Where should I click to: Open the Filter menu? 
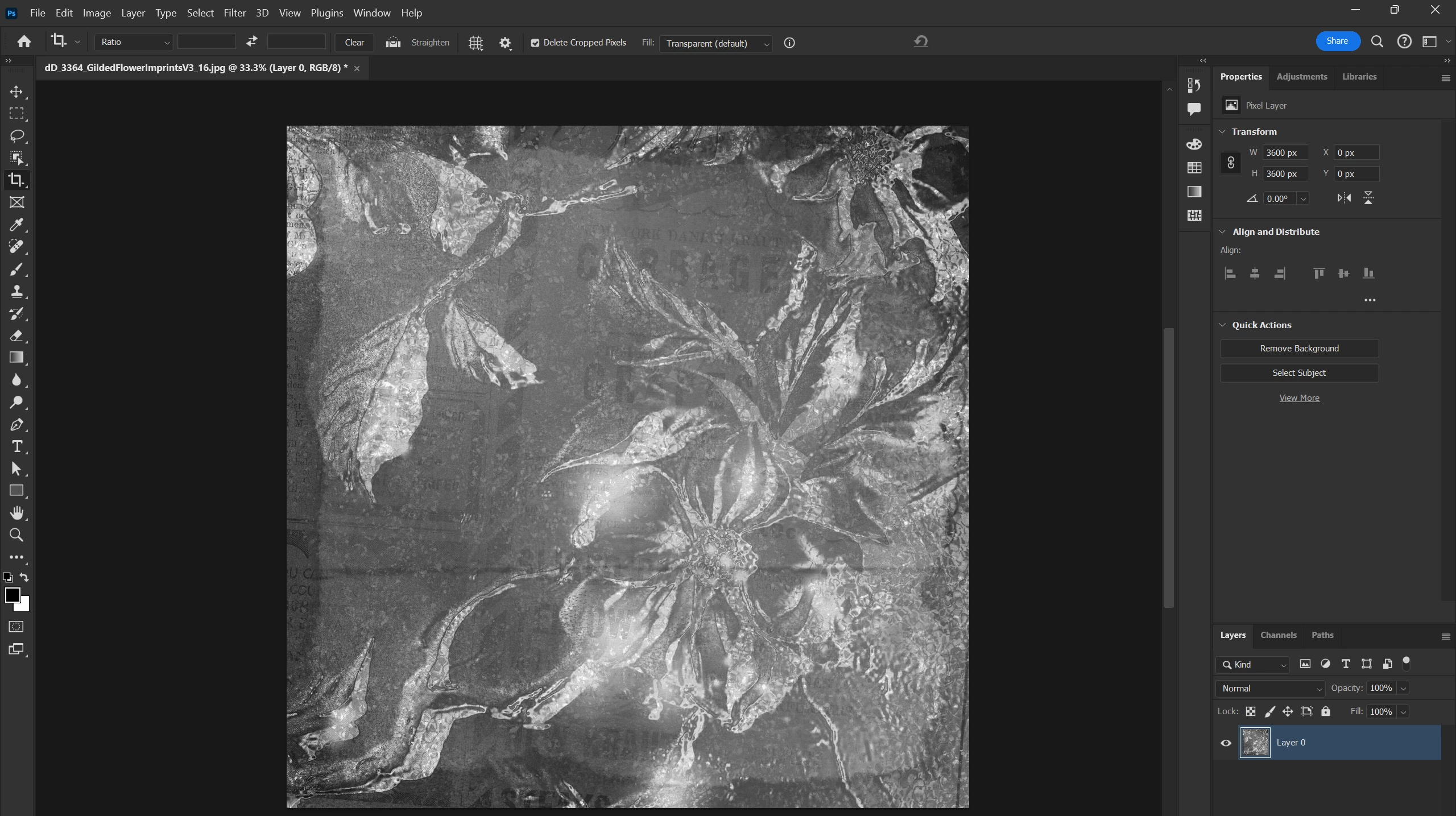(x=234, y=13)
